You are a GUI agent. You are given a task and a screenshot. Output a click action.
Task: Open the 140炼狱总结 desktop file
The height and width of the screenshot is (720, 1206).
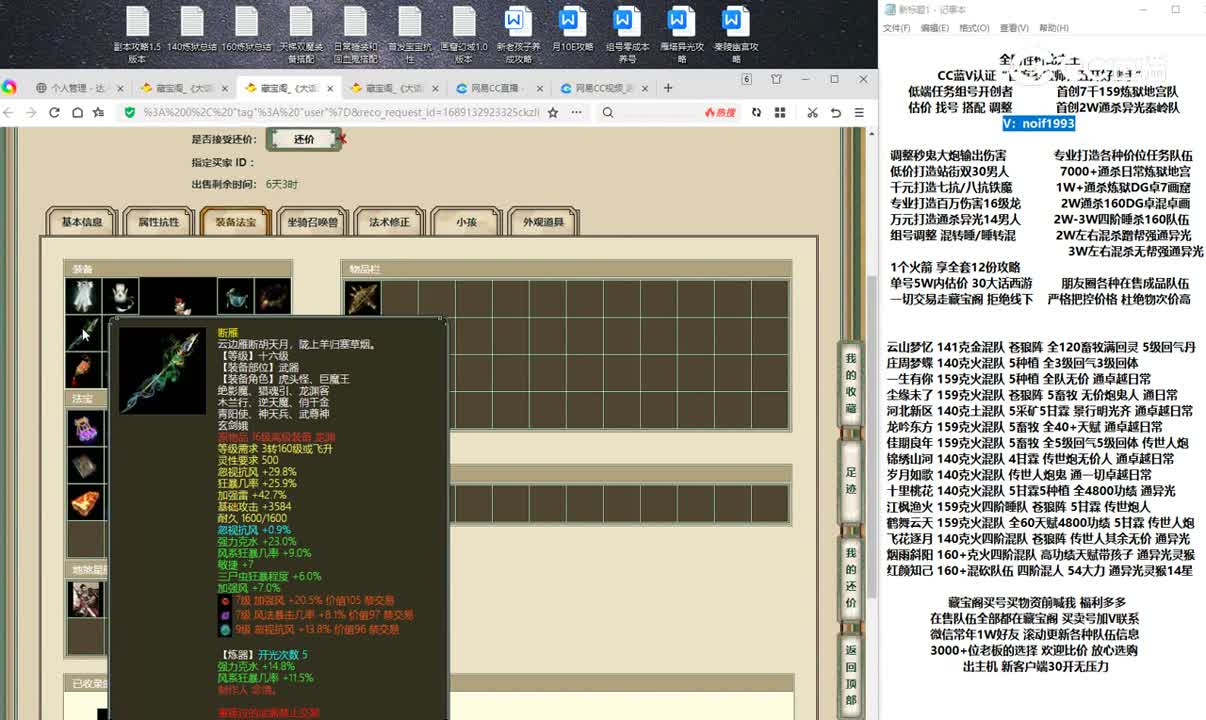(192, 28)
